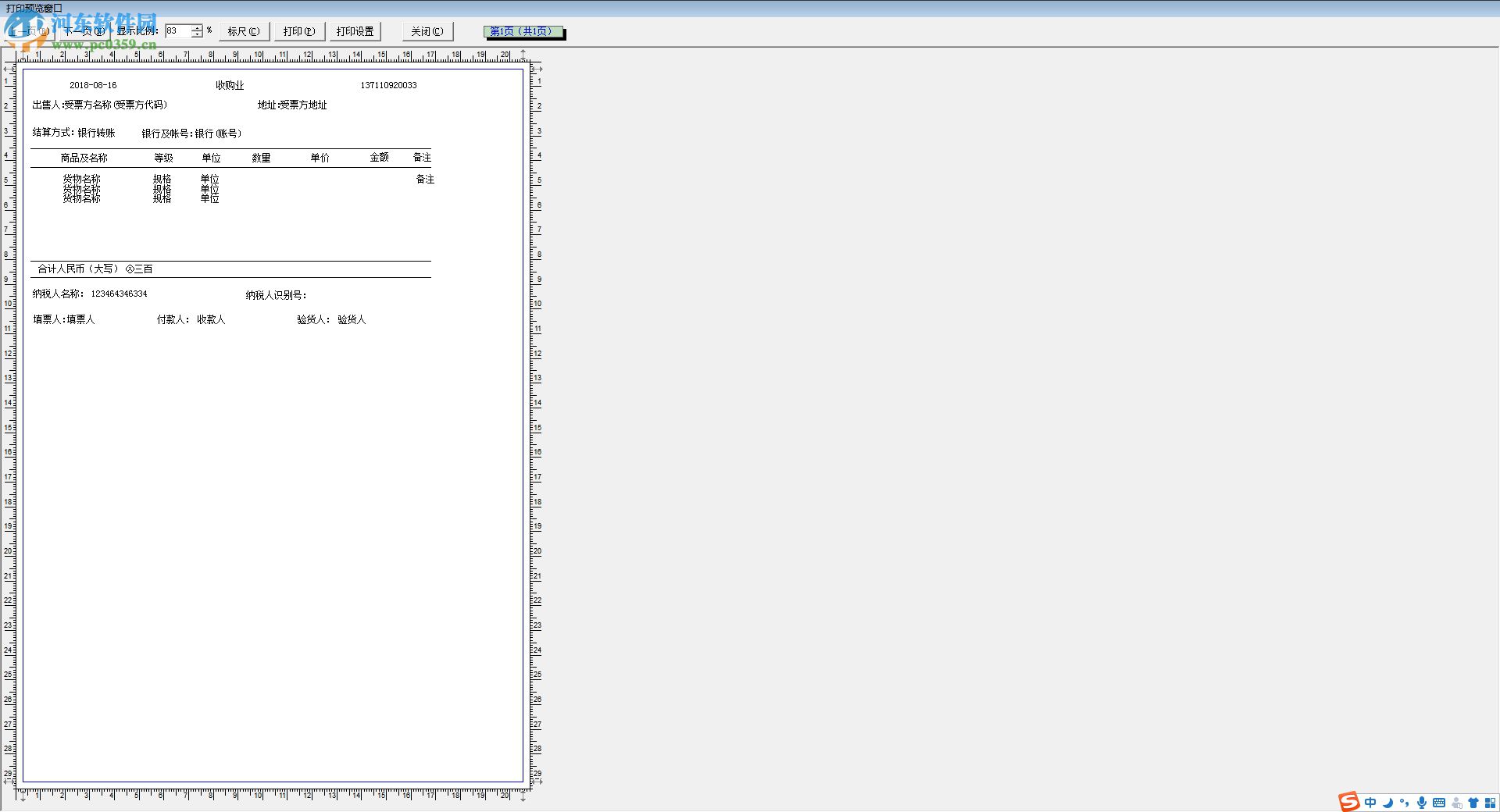Open the Sogou skin shirt icon

[x=1473, y=803]
